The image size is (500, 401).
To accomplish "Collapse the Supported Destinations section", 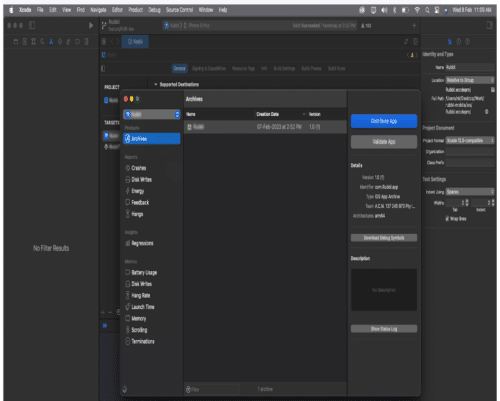I will [155, 84].
